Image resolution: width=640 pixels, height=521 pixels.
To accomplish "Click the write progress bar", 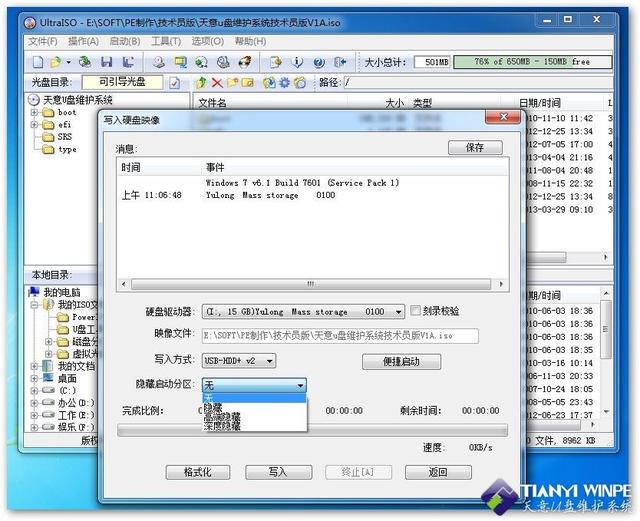I will pyautogui.click(x=312, y=430).
